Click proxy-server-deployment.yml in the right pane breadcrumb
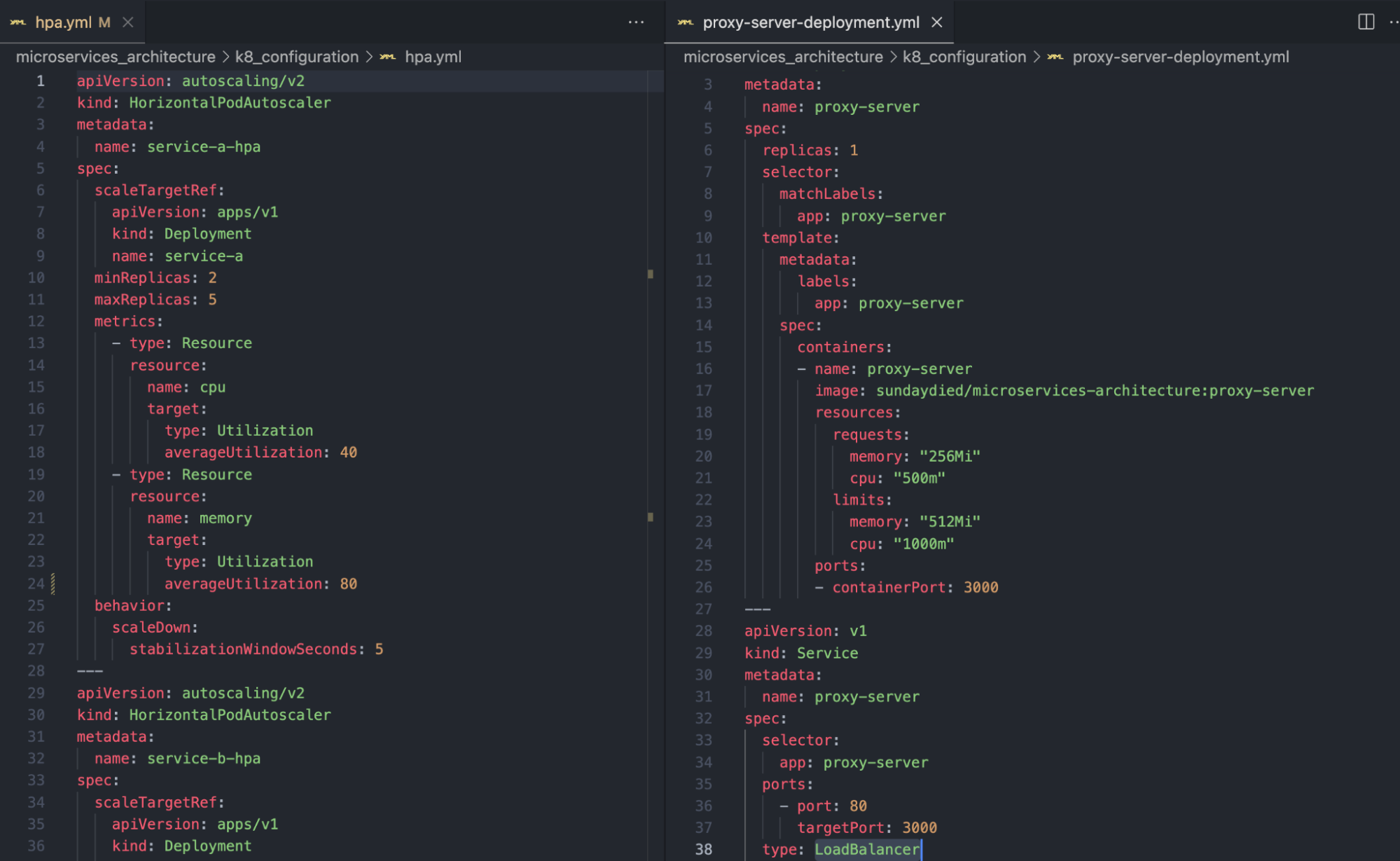1400x861 pixels. coord(1180,57)
